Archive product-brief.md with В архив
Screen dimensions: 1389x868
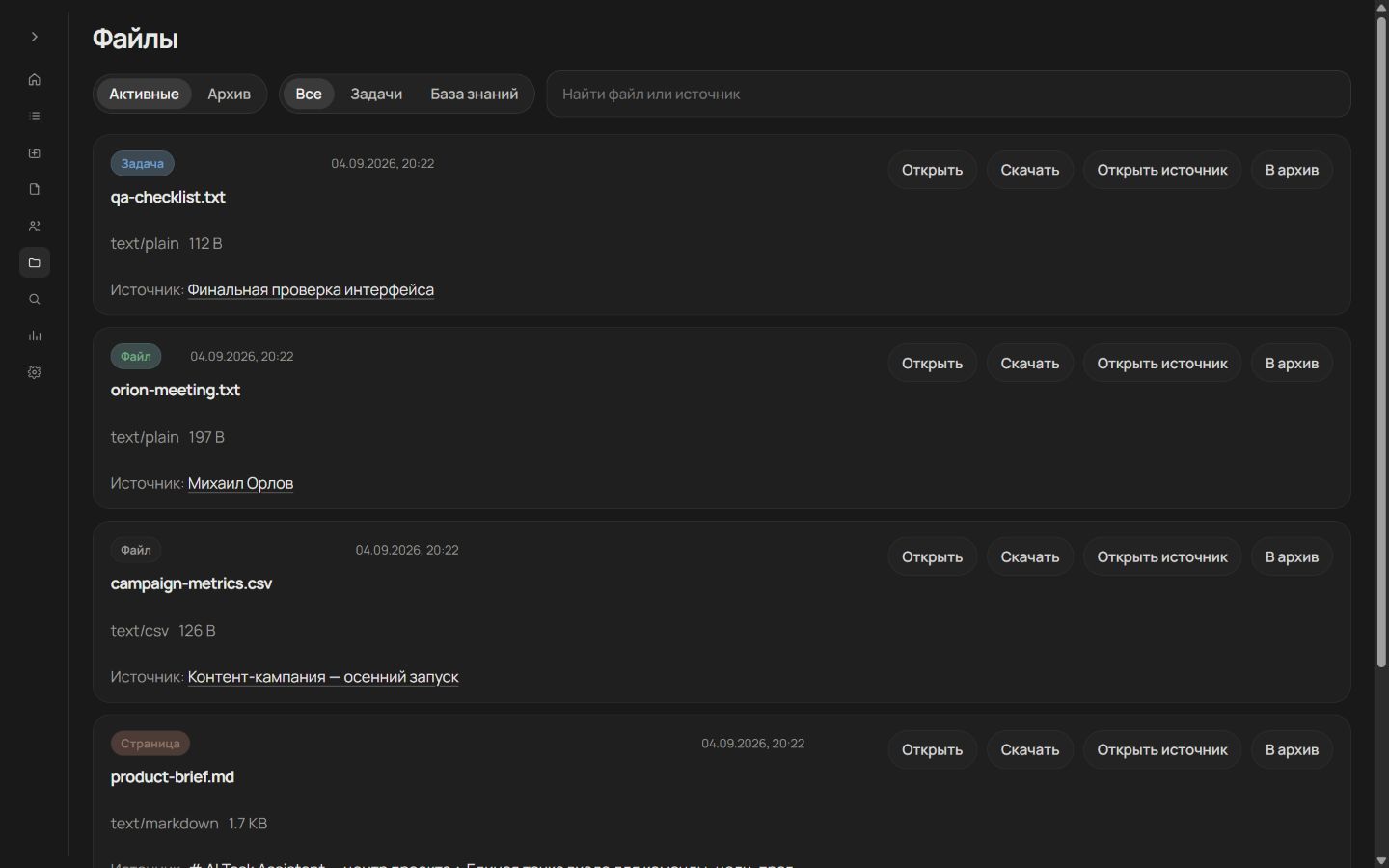point(1292,749)
